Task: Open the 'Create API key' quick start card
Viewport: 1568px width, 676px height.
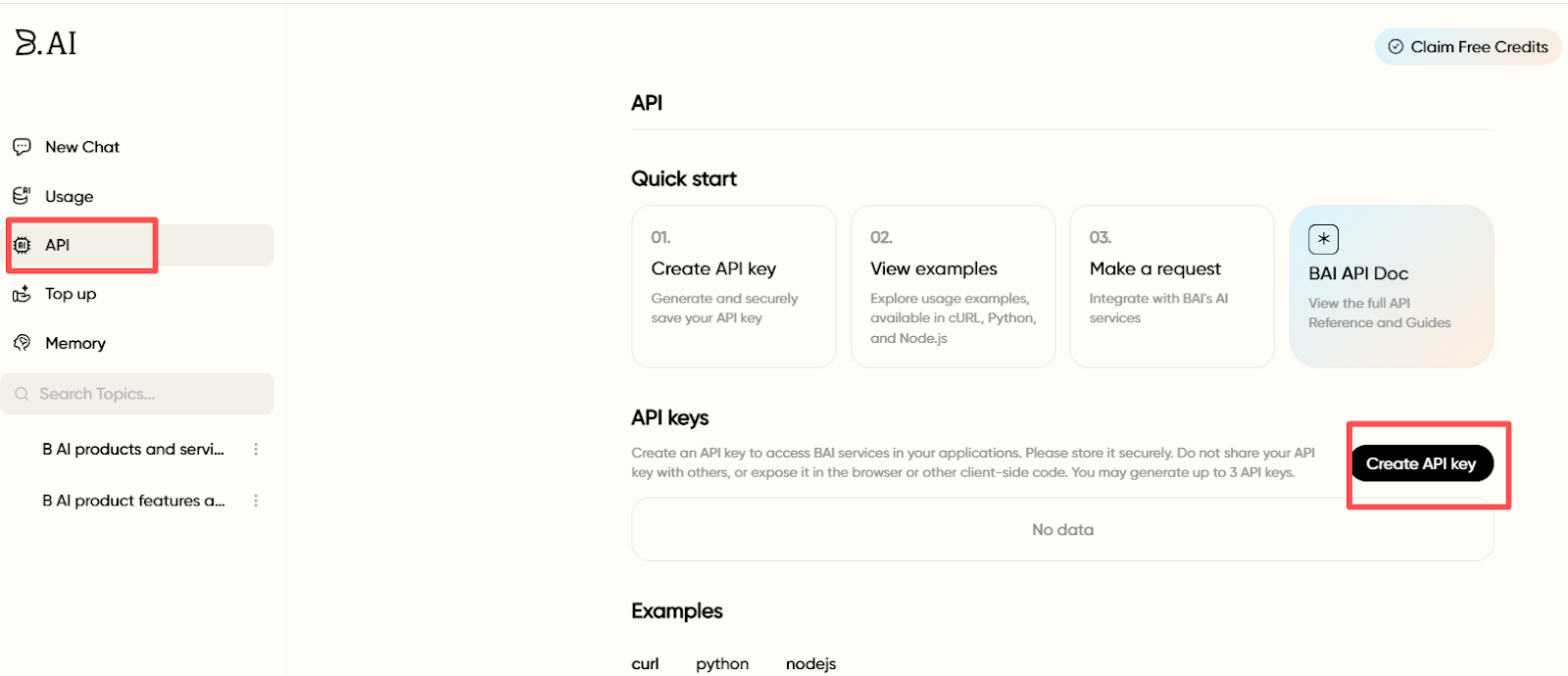Action: (x=733, y=286)
